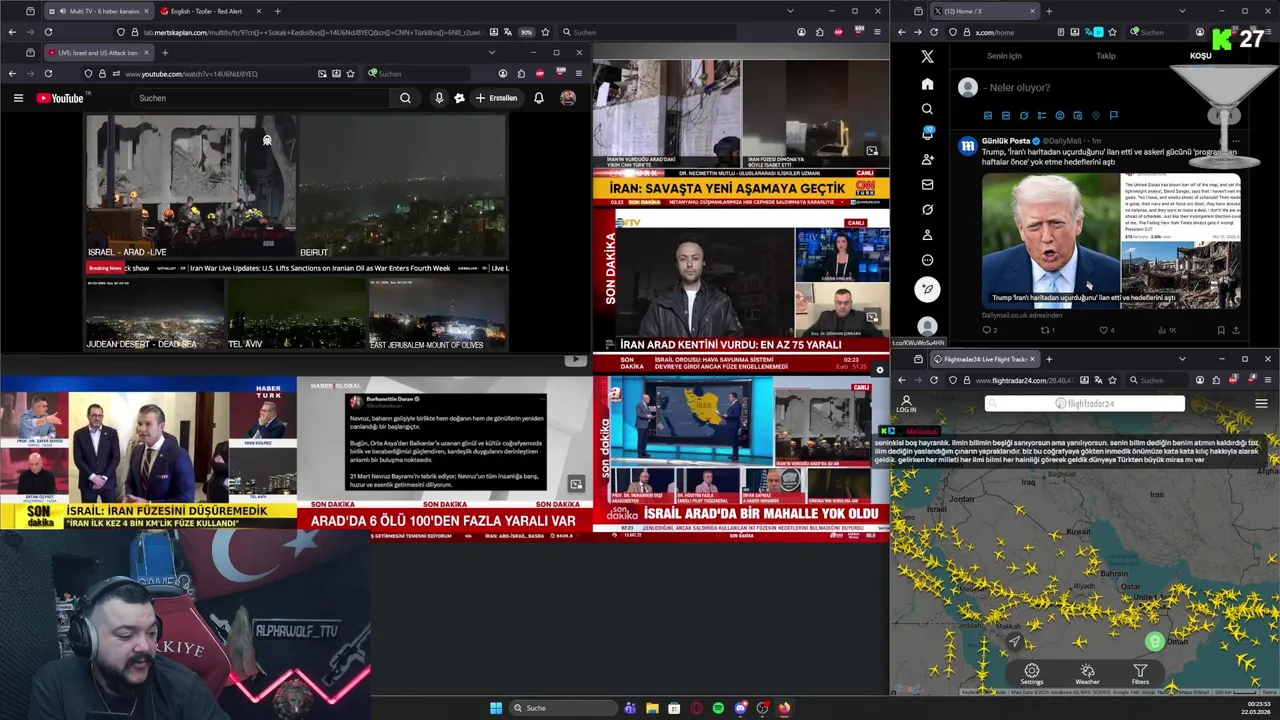1280x720 pixels.
Task: Open Flightradar24 hamburger menu
Action: point(1261,403)
